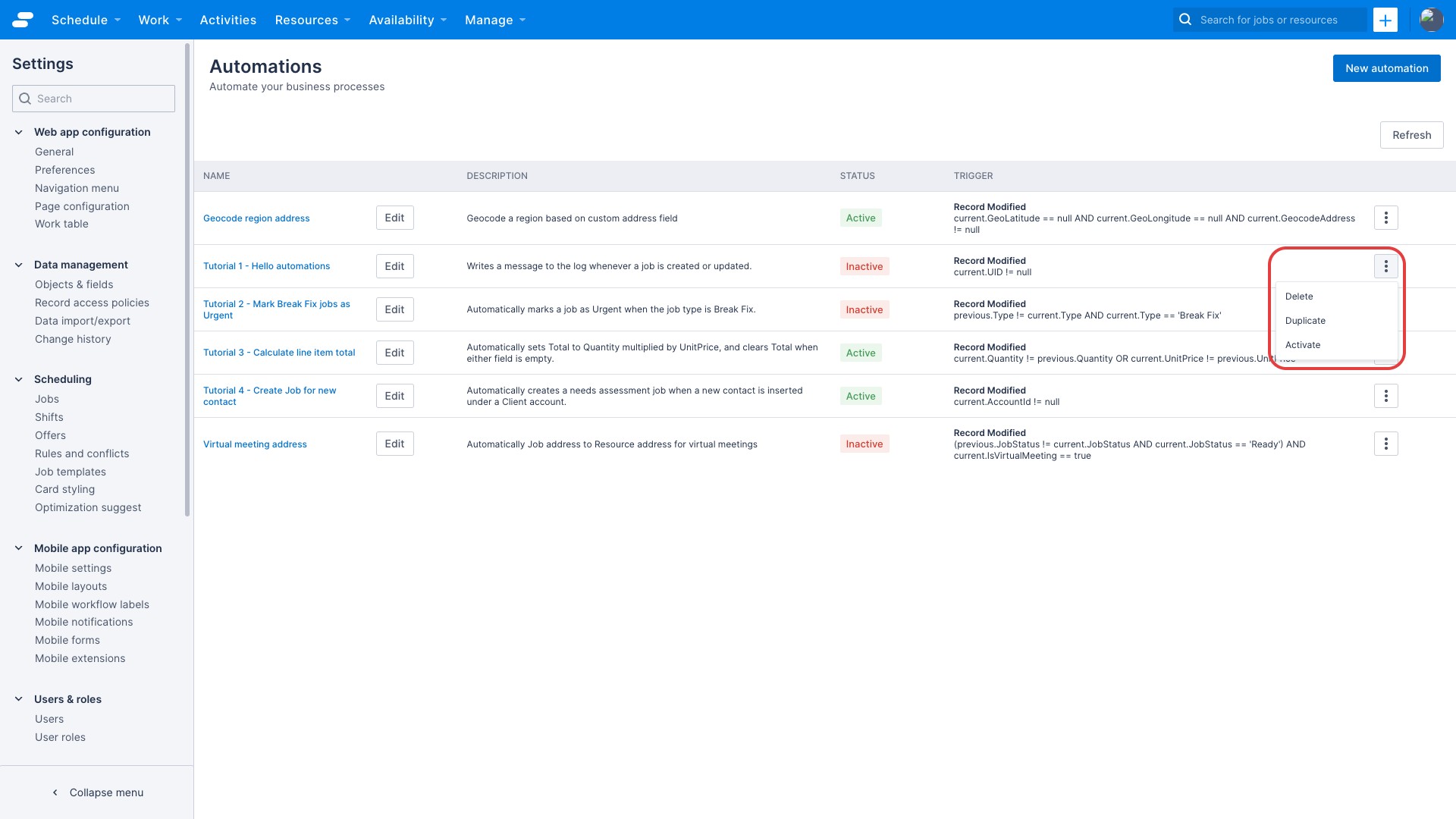Image resolution: width=1456 pixels, height=819 pixels.
Task: Open the Resources dropdown menu
Action: [x=312, y=20]
